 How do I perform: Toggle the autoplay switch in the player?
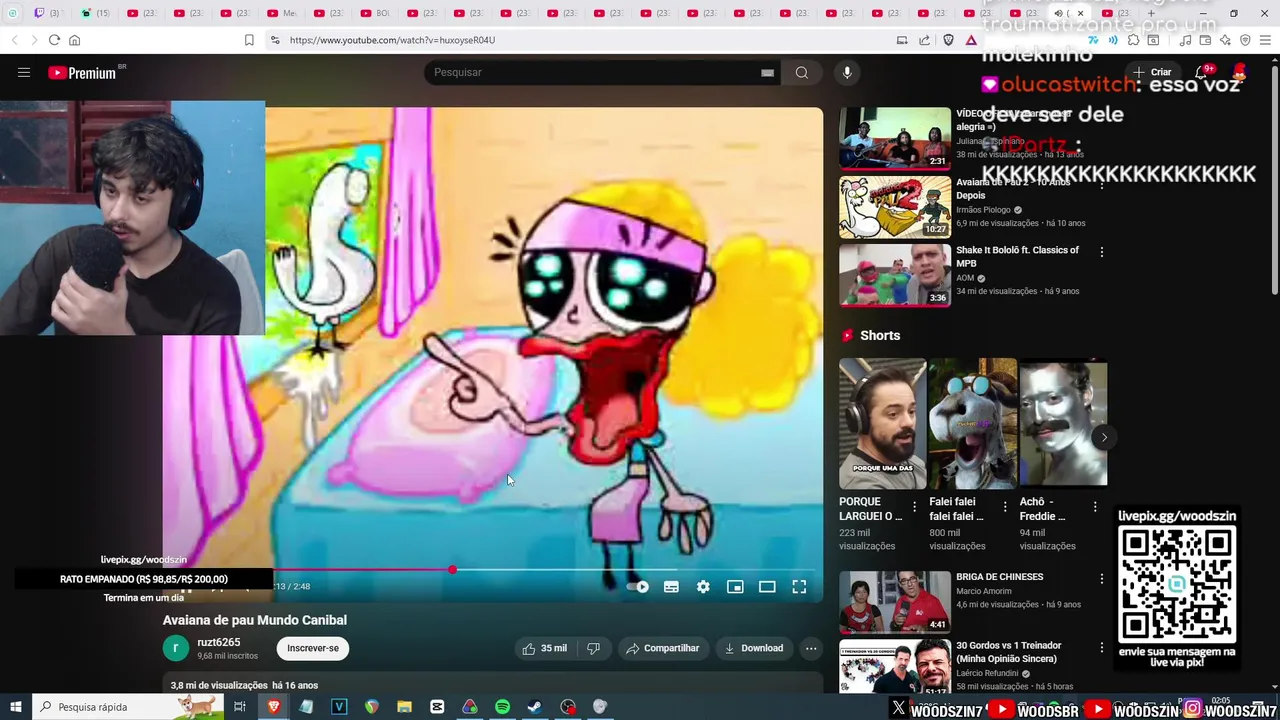click(x=638, y=587)
